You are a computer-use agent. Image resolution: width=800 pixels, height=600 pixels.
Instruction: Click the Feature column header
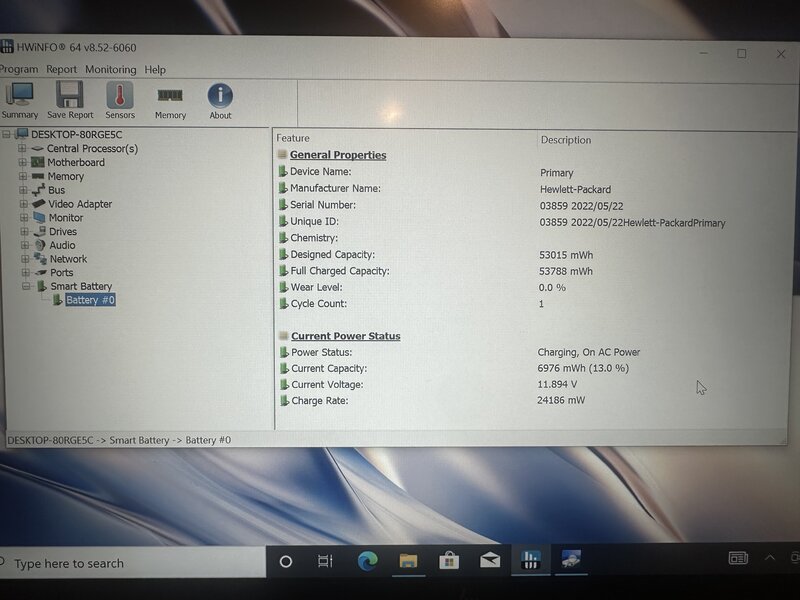coord(293,138)
